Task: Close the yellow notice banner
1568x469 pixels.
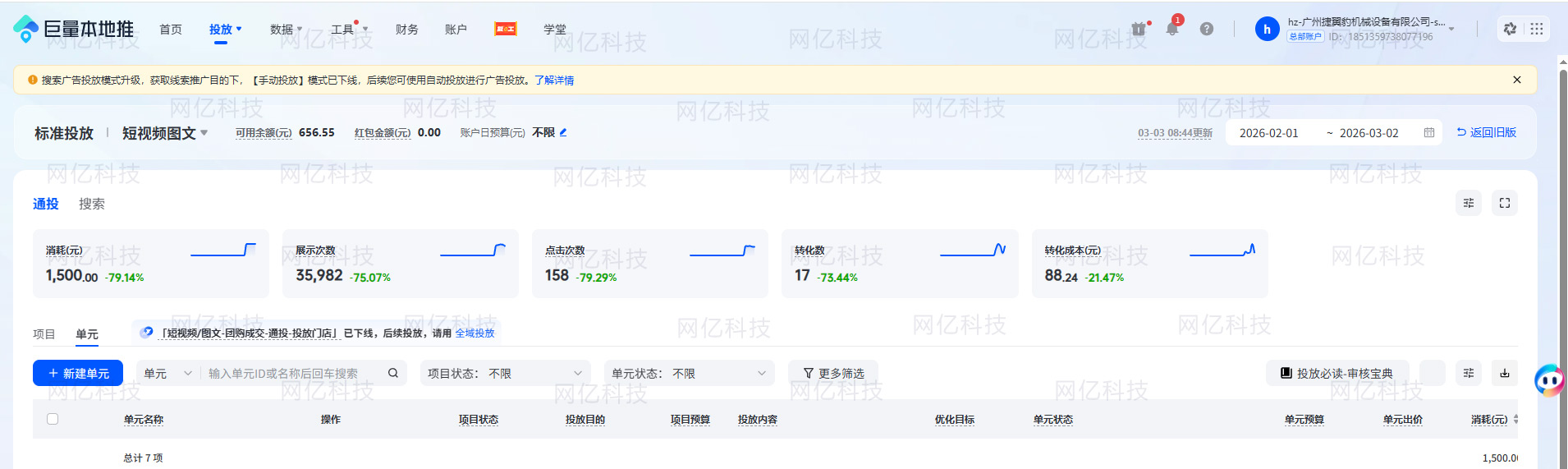Action: pyautogui.click(x=1516, y=80)
